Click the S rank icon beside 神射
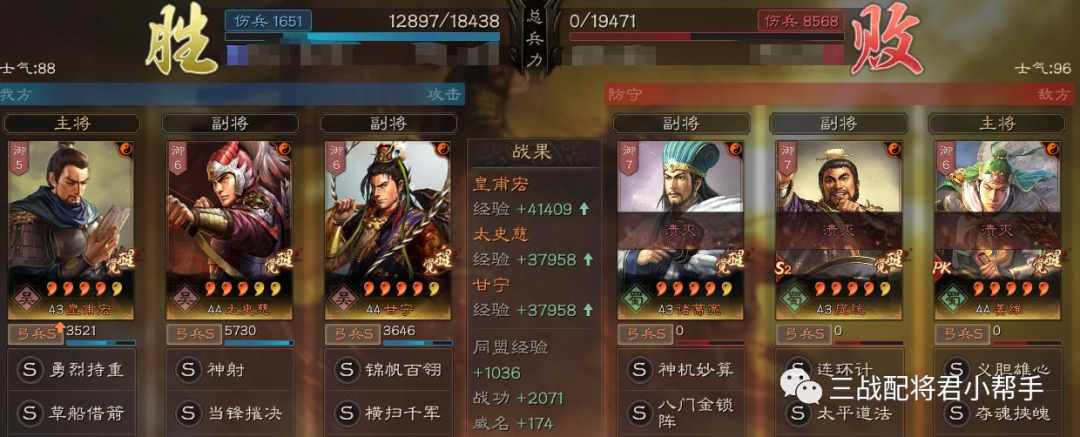This screenshot has height=437, width=1080. coord(188,370)
